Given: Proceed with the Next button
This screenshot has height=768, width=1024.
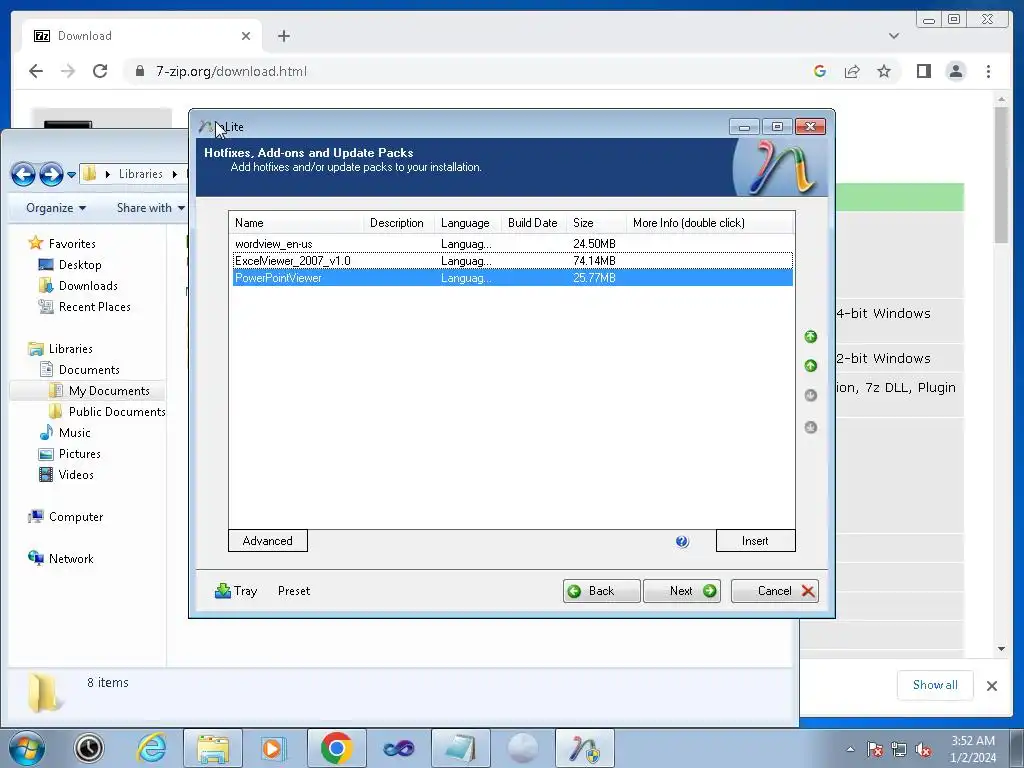Looking at the screenshot, I should click(x=682, y=591).
